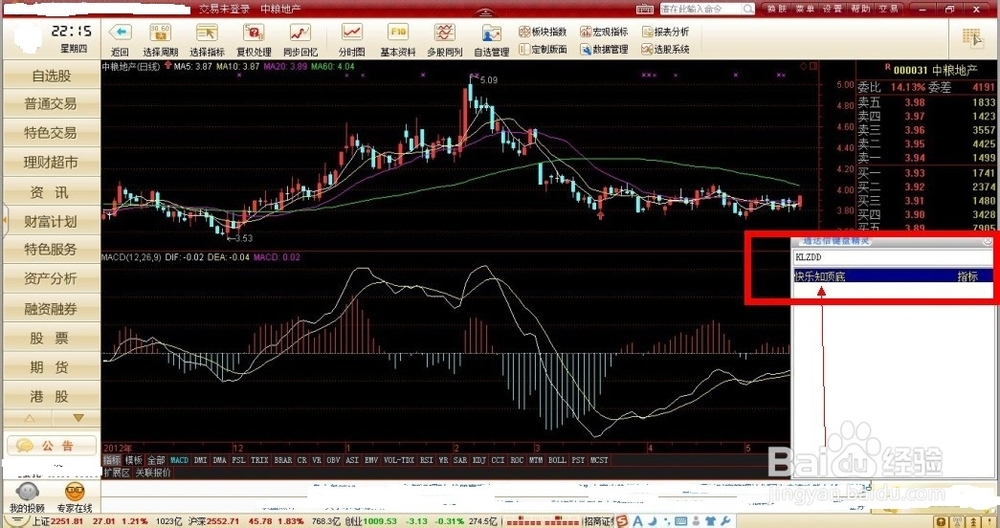
Task: Select 快乐知顶底 indicator result
Action: 893,276
